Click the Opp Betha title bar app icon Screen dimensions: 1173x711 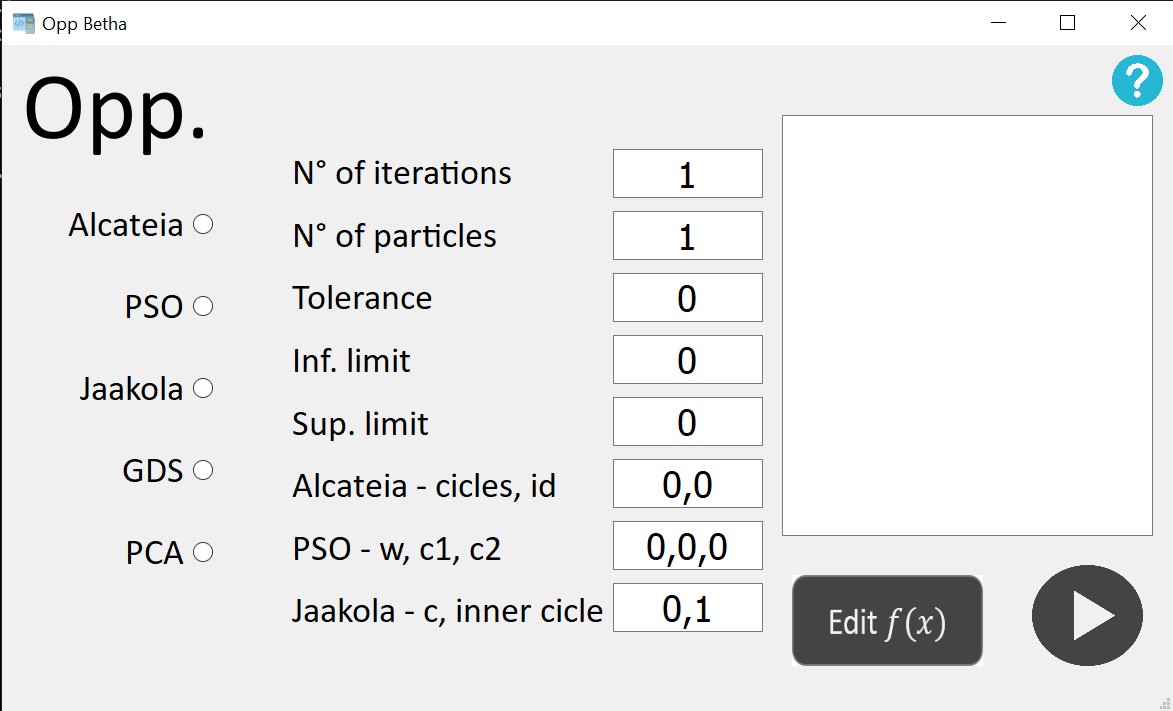(x=23, y=22)
